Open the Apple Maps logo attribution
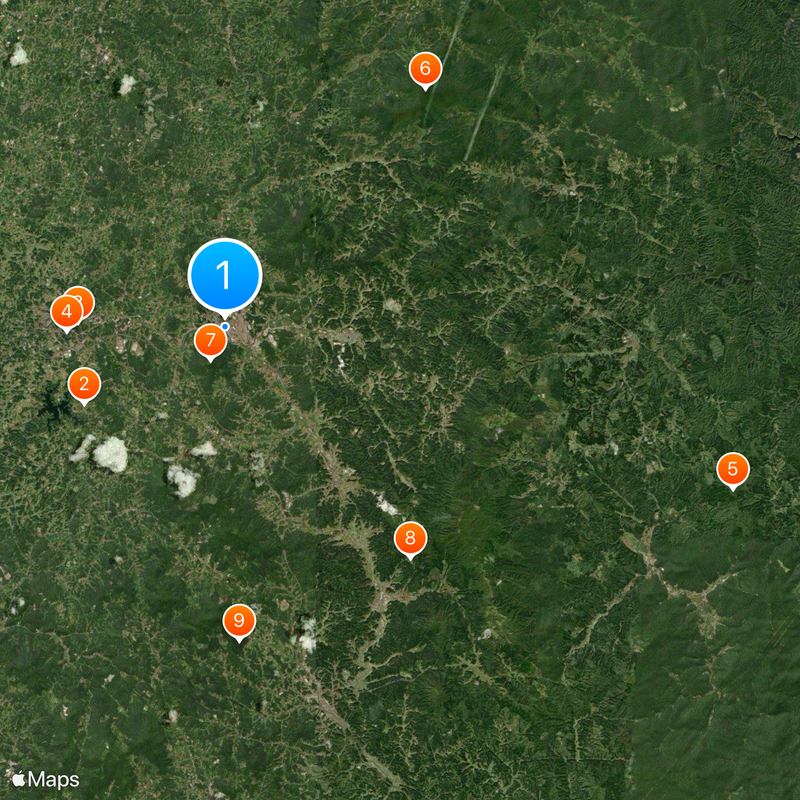The image size is (800, 800). point(45,780)
